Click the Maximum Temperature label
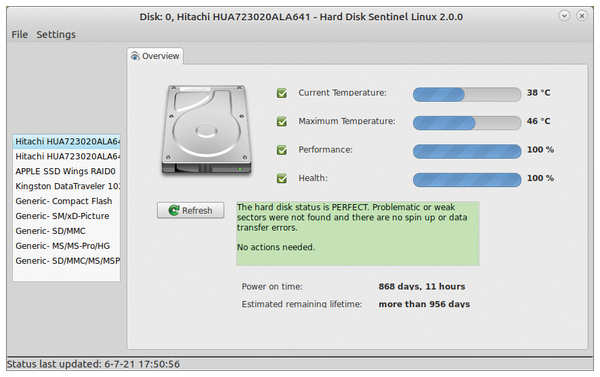This screenshot has height=377, width=600. 347,121
